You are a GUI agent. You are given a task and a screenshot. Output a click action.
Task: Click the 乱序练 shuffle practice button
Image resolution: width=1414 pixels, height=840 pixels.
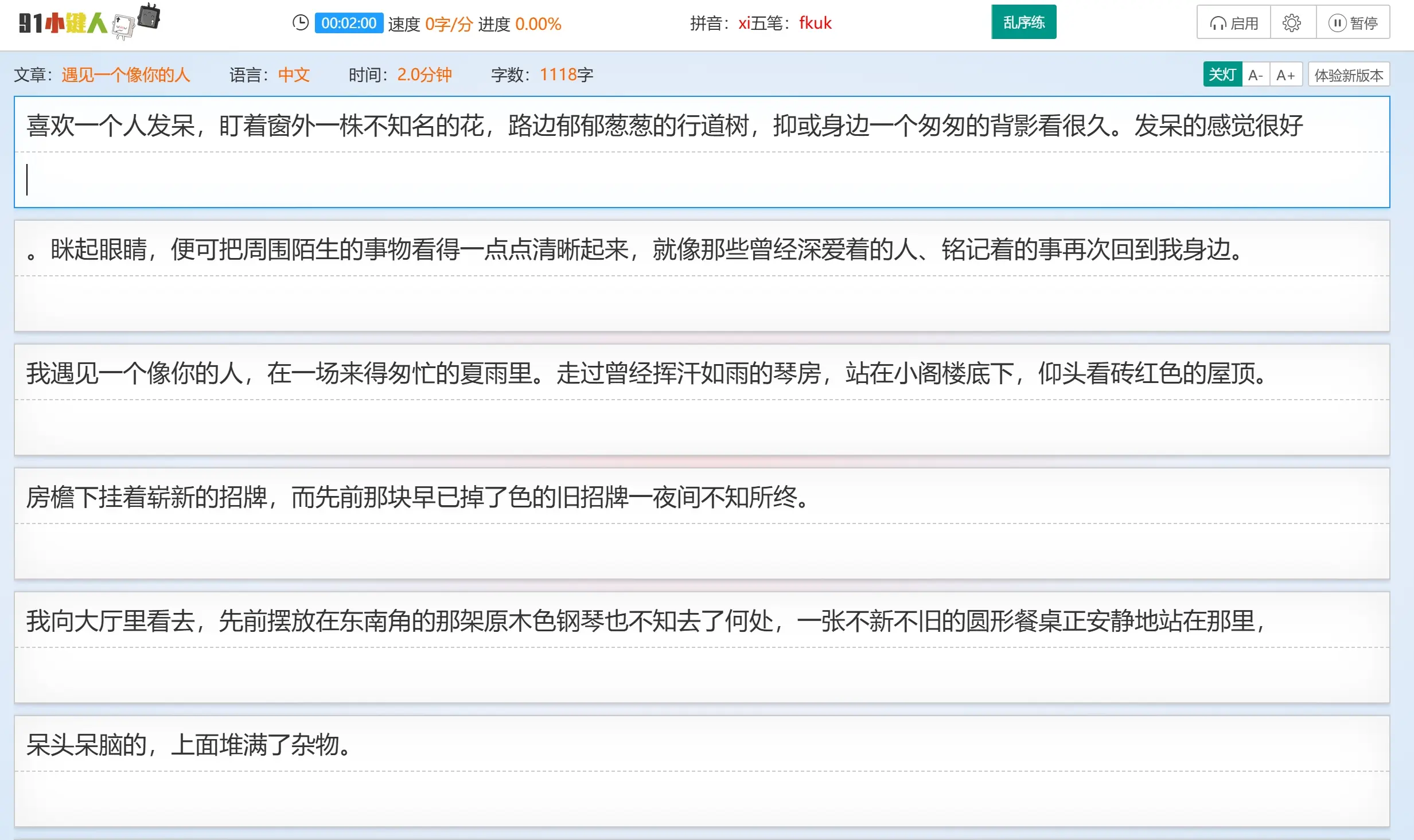[x=1023, y=22]
